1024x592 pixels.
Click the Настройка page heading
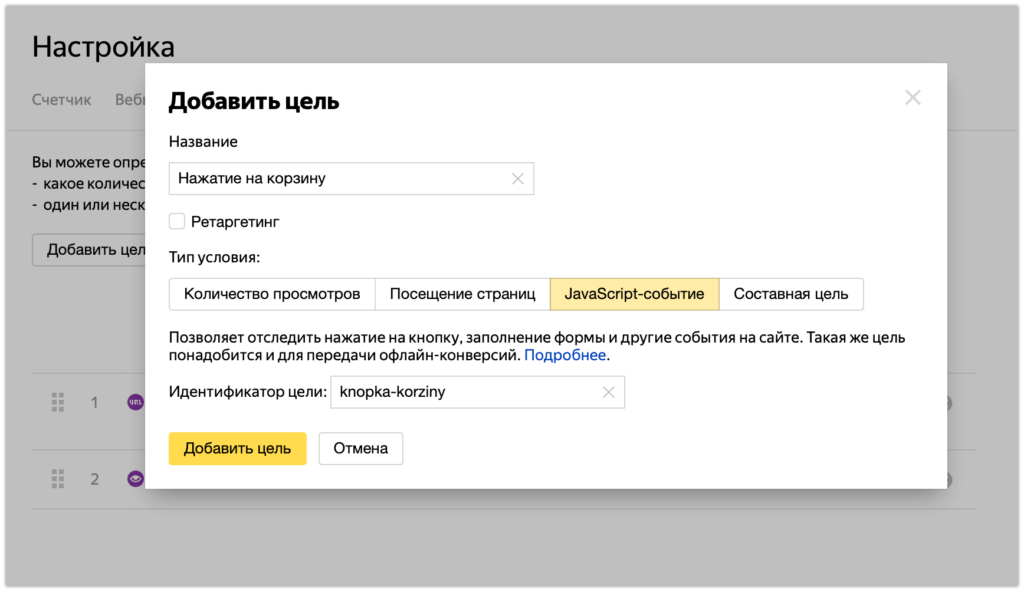[x=103, y=46]
